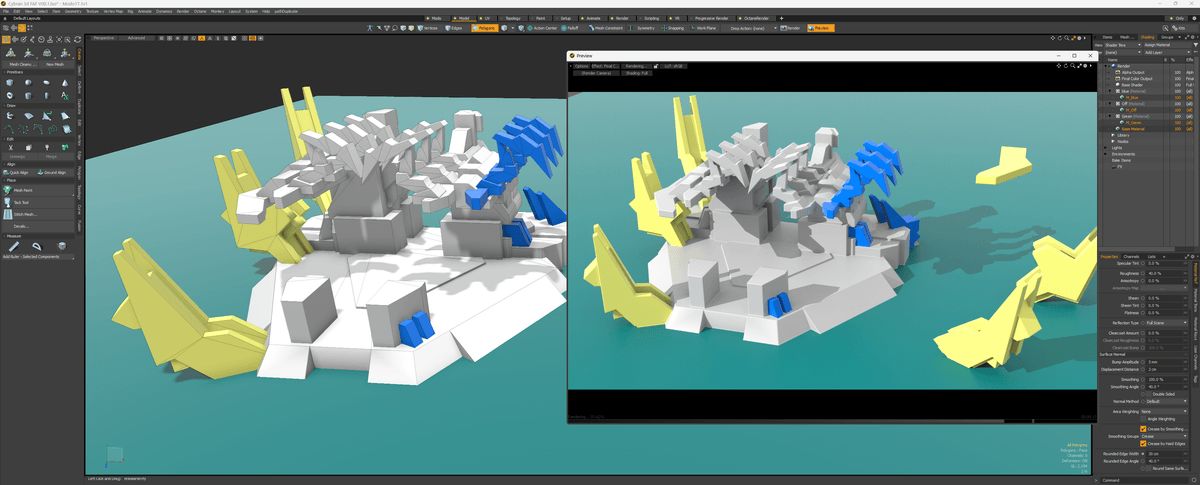Open the Render menu in menu bar
Image resolution: width=1200 pixels, height=485 pixels.
coord(183,11)
